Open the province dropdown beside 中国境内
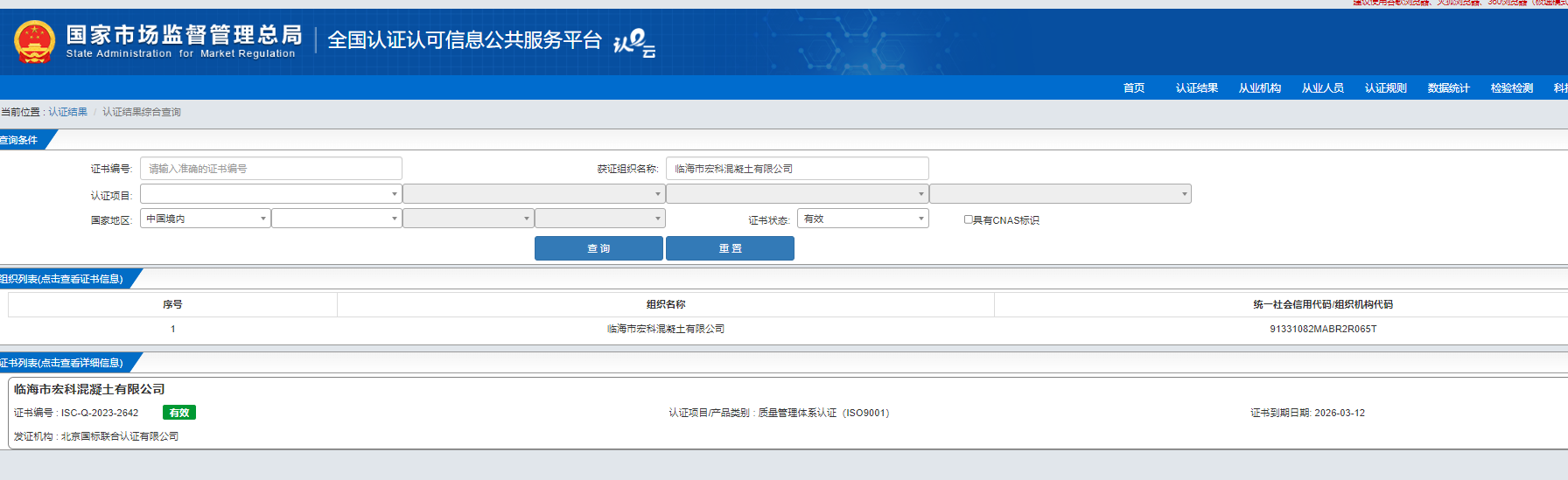 (x=336, y=219)
